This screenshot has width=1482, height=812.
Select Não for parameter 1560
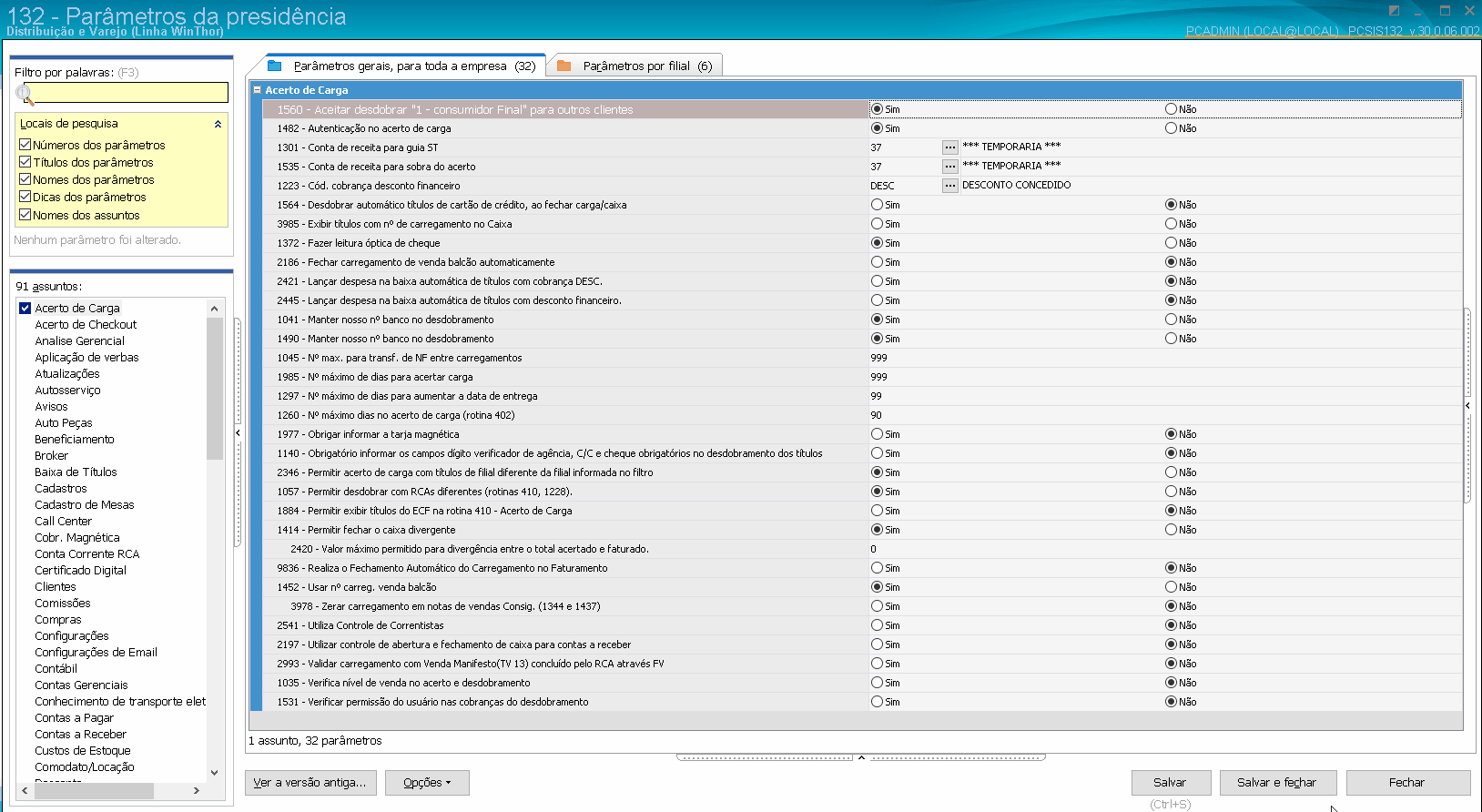(1171, 109)
